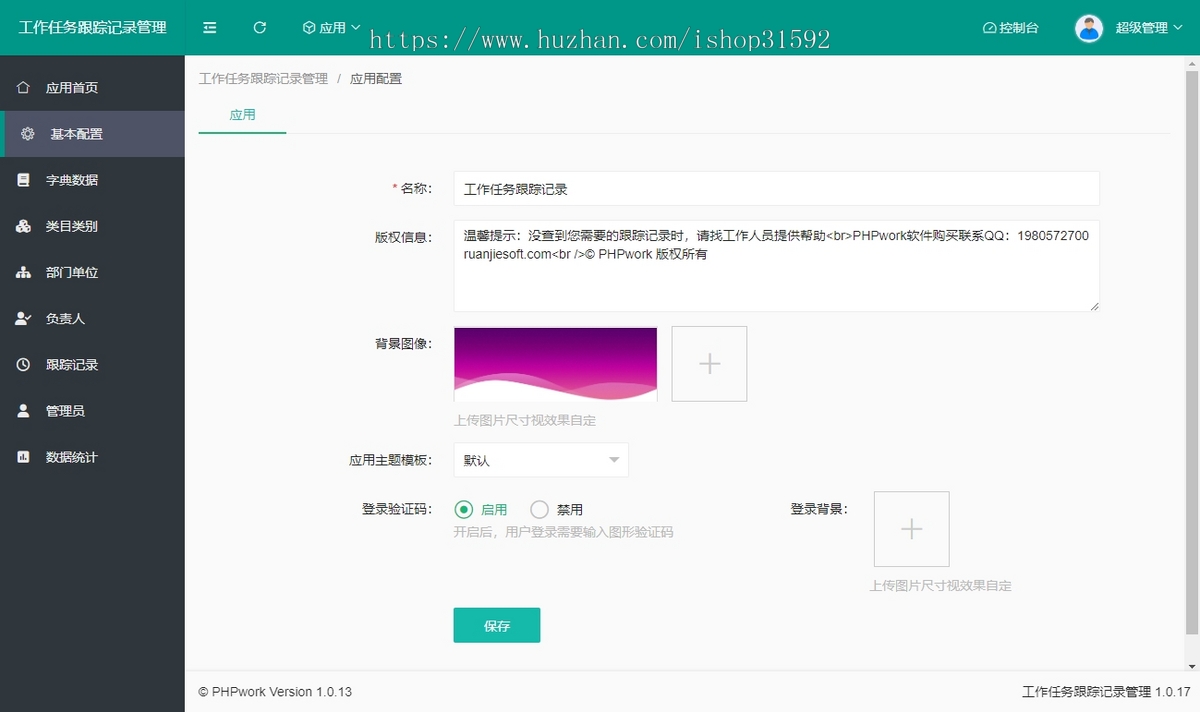Open 数据统计 chart icon in sidebar
Viewport: 1200px width, 712px height.
point(24,457)
